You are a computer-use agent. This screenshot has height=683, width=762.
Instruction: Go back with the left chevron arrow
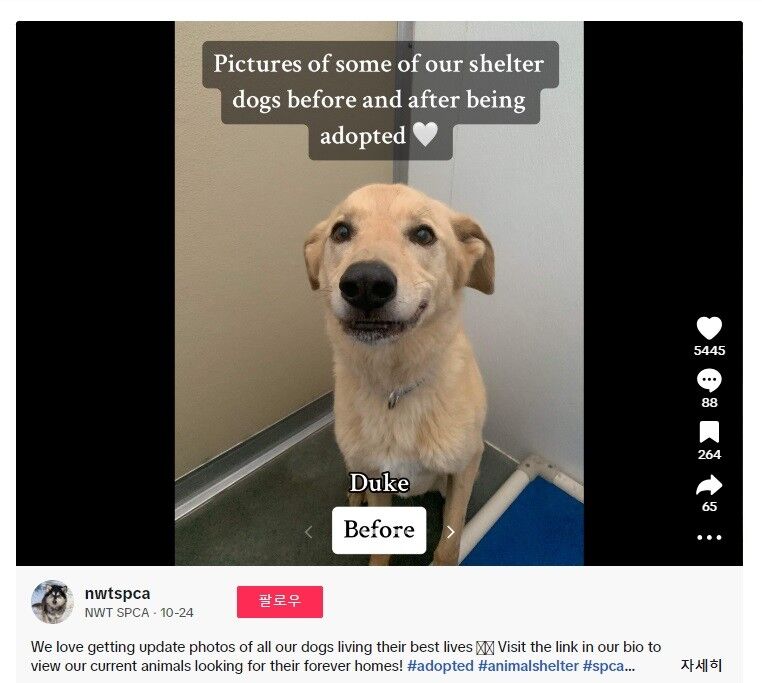pos(308,532)
